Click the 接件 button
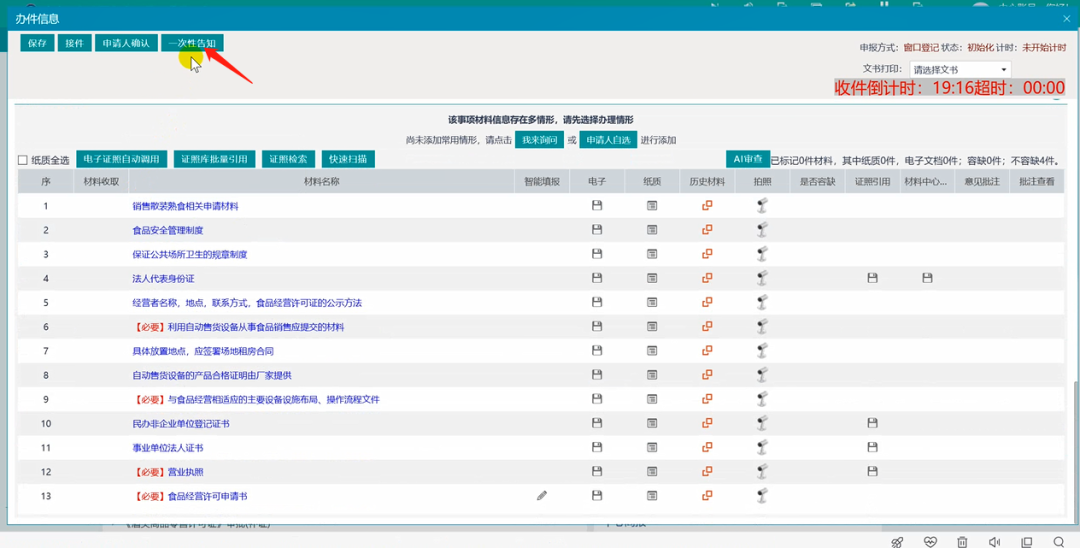The image size is (1080, 548). [x=74, y=43]
